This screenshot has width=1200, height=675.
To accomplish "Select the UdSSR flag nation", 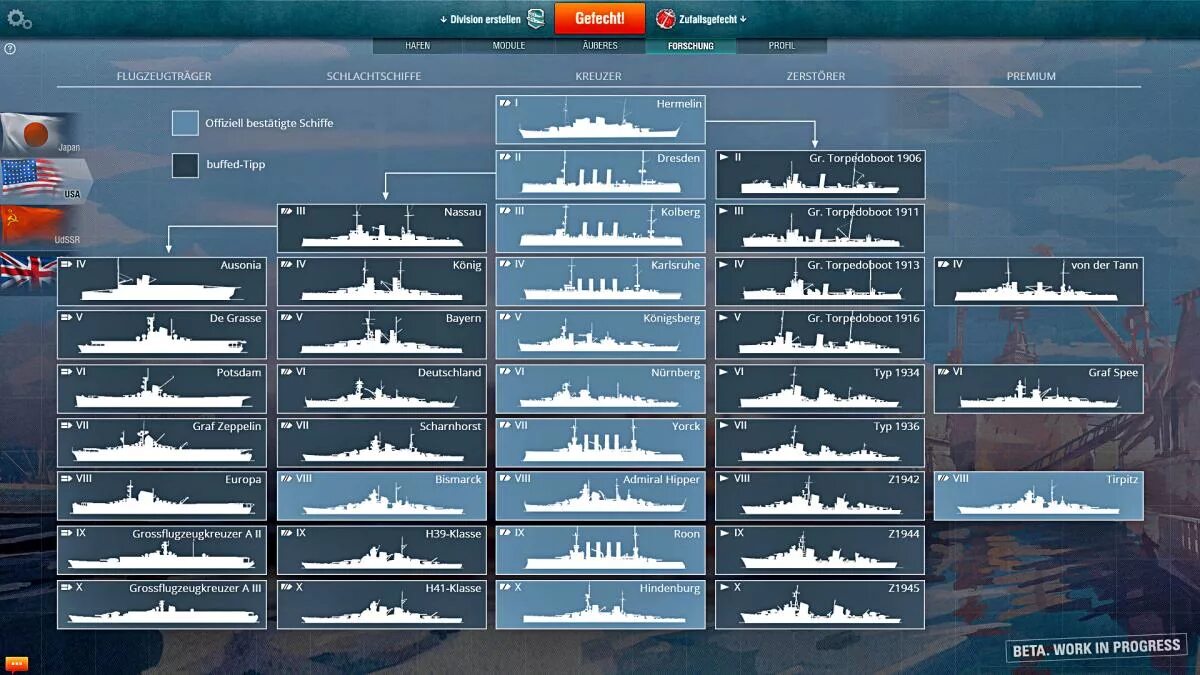I will coord(40,226).
